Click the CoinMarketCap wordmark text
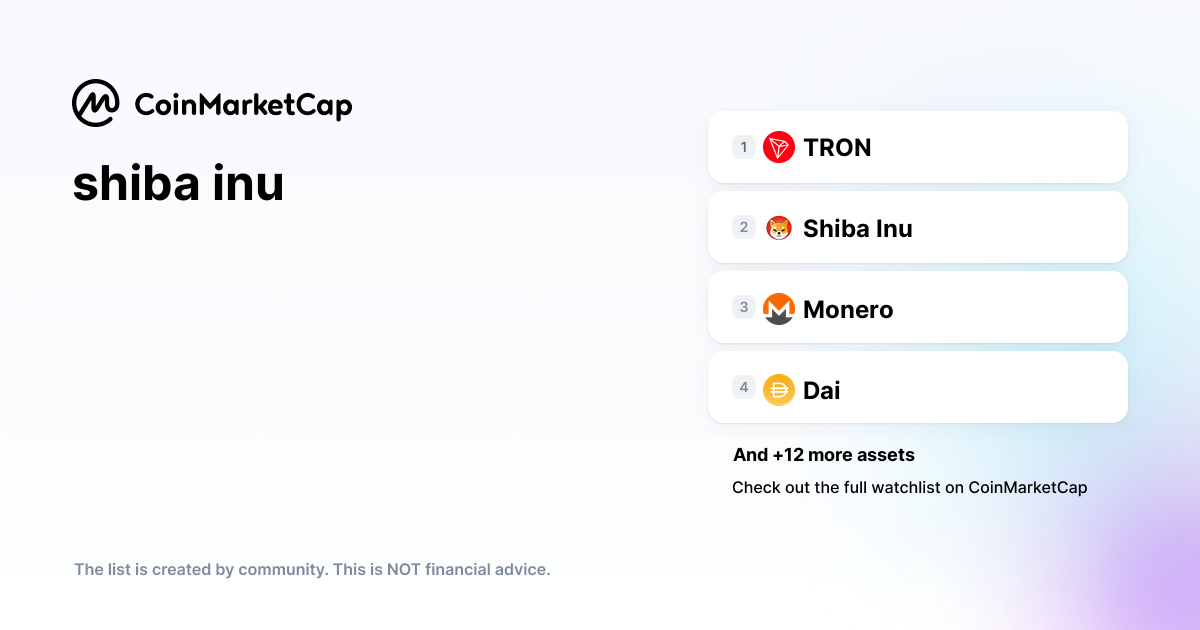 pyautogui.click(x=243, y=105)
